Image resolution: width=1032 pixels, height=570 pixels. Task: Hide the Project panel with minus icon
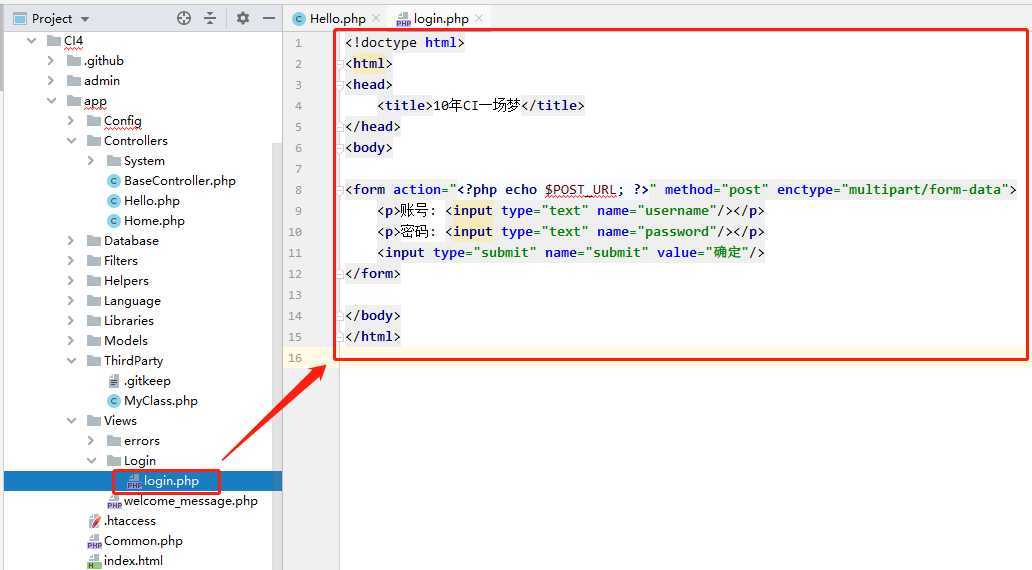(x=269, y=18)
